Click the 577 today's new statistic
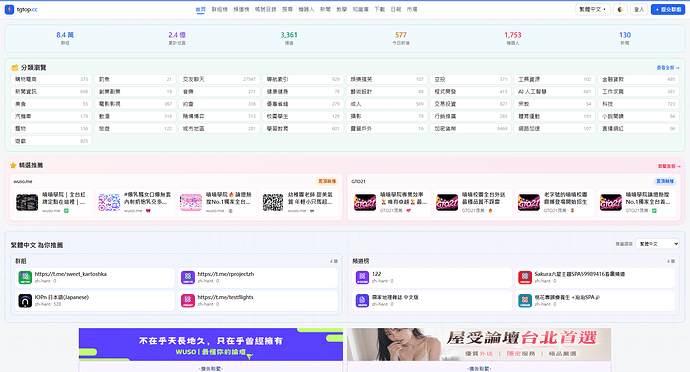Viewport: 690px width, 372px height. point(401,38)
